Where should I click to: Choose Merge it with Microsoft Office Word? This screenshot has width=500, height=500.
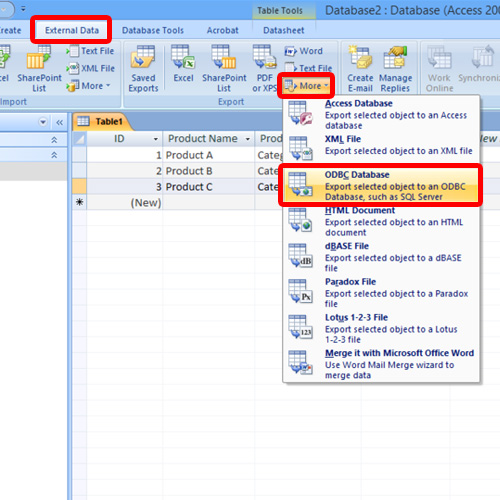coord(381,364)
